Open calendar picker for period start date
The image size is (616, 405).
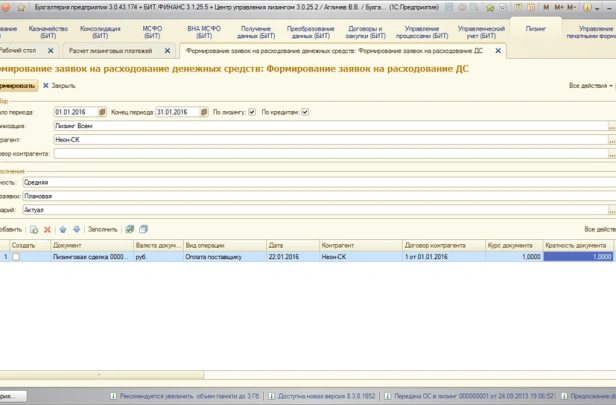tap(103, 112)
